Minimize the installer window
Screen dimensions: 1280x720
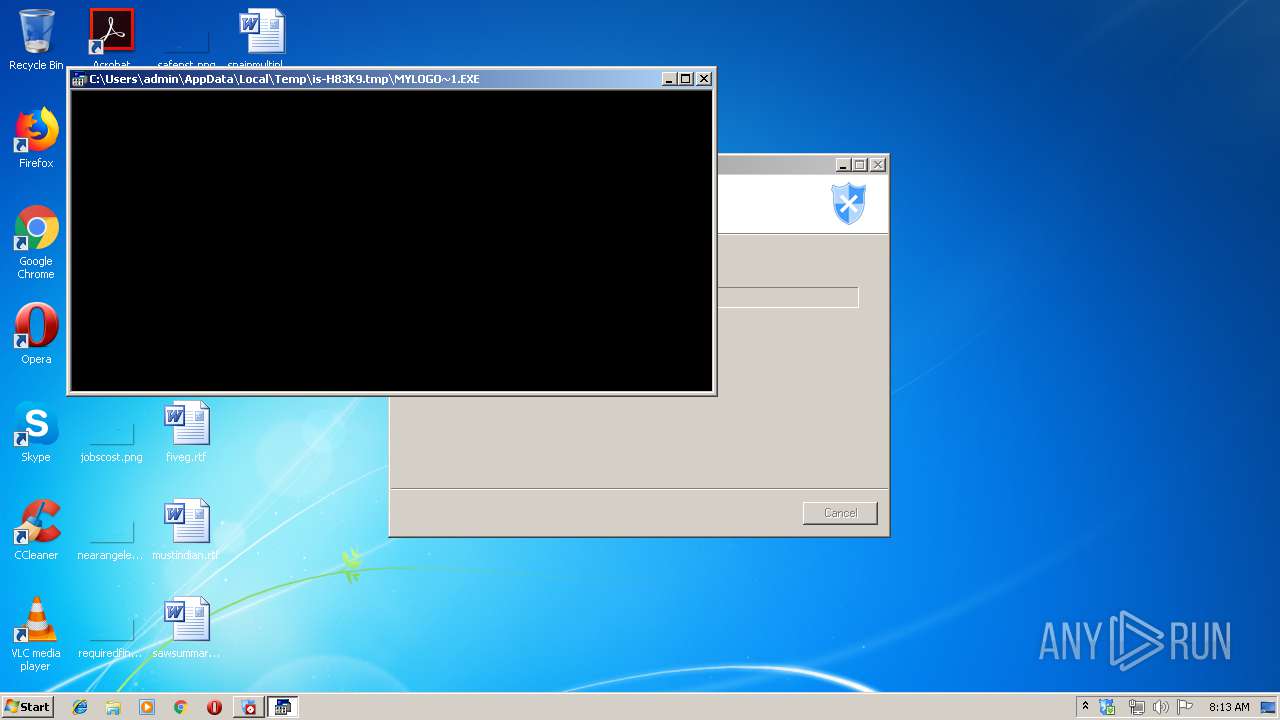843,165
